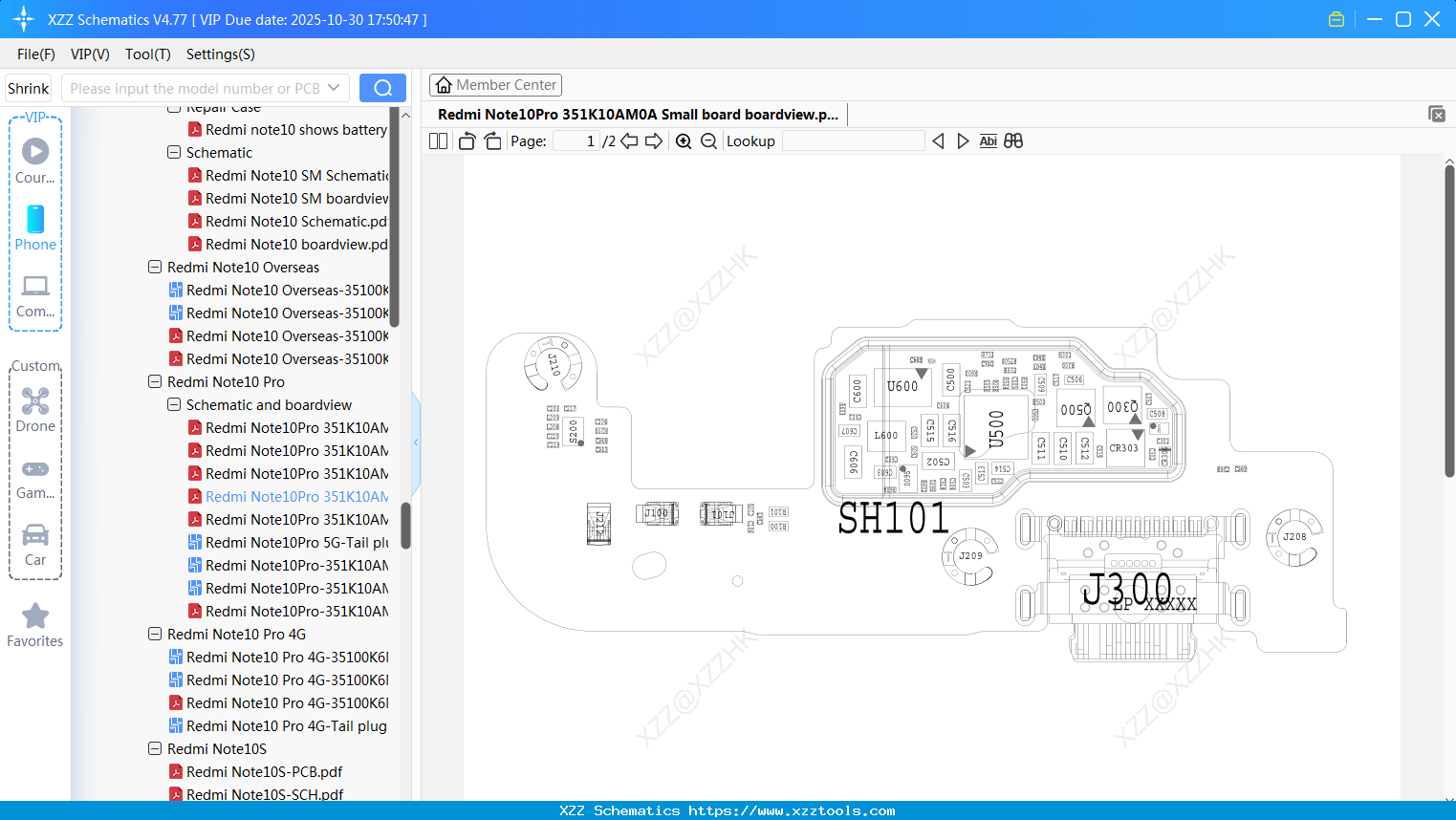The width and height of the screenshot is (1456, 820).
Task: Click inside the page number input field
Action: coord(574,140)
